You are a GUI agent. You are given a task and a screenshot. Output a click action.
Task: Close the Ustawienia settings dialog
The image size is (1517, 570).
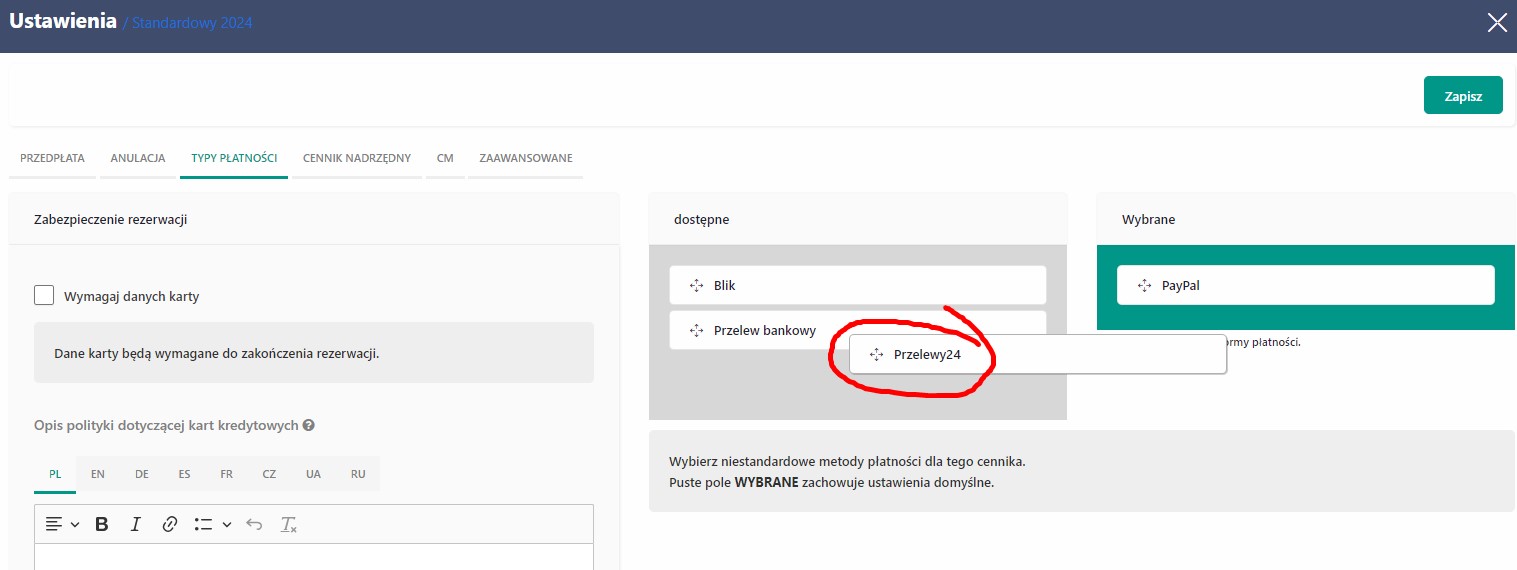coord(1497,22)
